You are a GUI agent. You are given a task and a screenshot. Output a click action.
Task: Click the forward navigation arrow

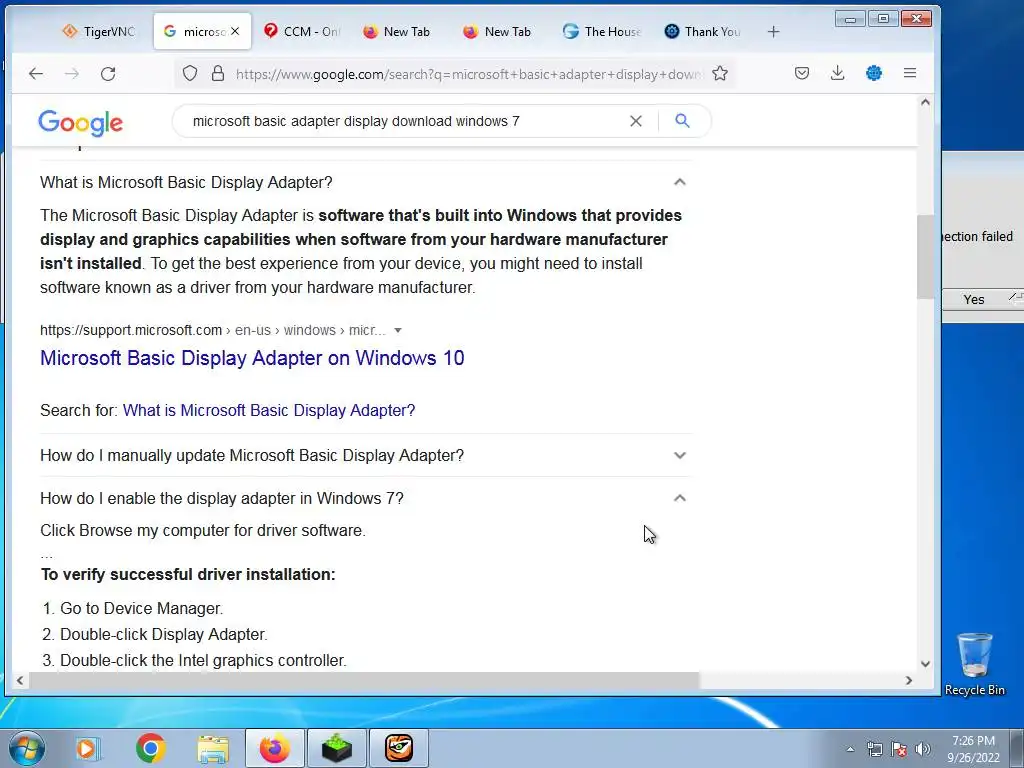[x=72, y=74]
